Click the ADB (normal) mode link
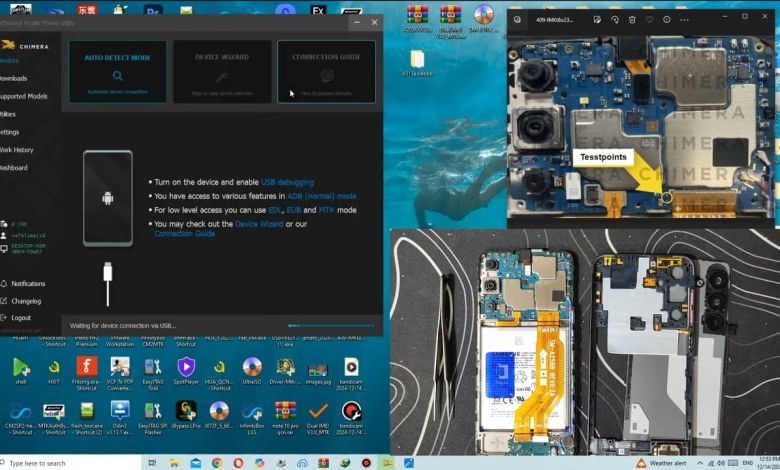This screenshot has height=470, width=780. coord(321,196)
